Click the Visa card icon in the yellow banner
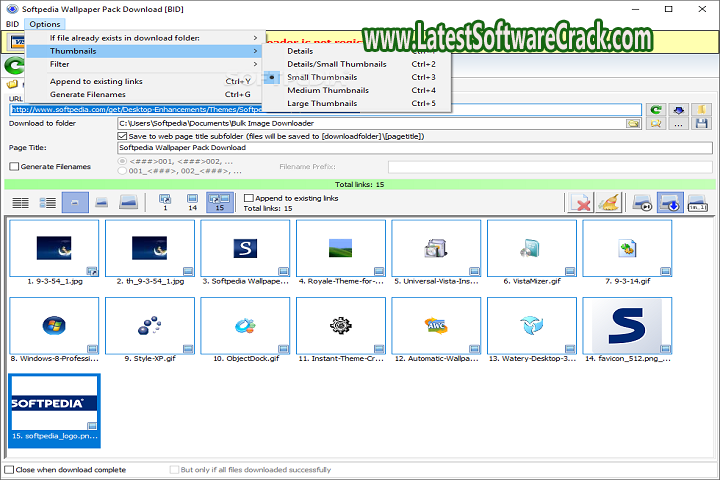 (x=17, y=42)
